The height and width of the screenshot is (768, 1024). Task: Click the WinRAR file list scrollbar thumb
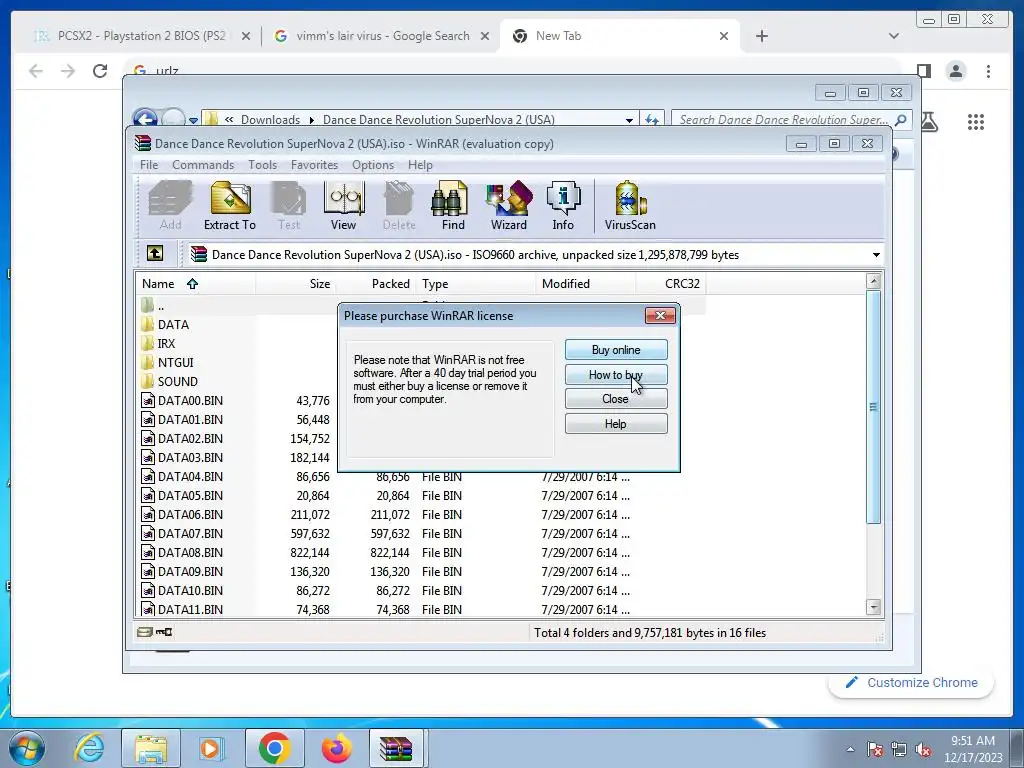point(873,406)
